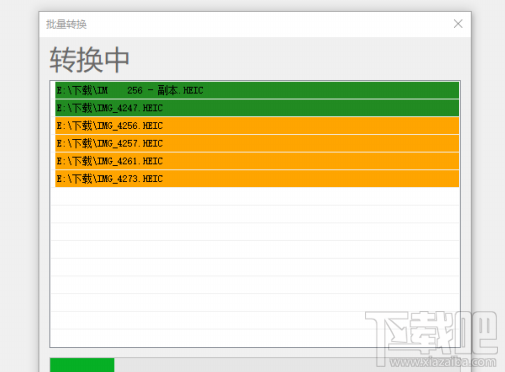
Task: Select row IMG_4257.HEIC
Action: coord(257,143)
